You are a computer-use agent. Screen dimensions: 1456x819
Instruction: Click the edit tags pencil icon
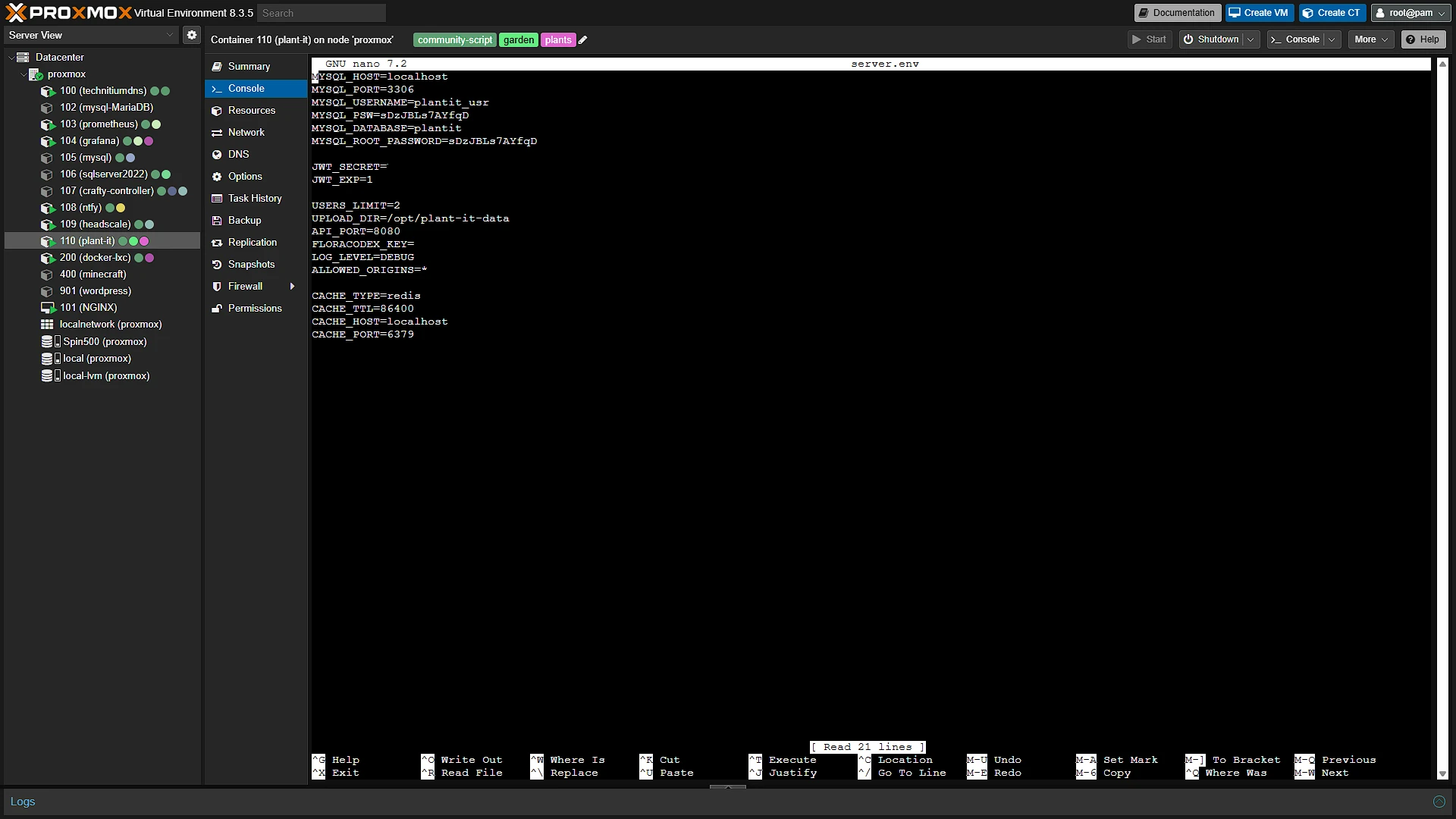pos(583,40)
